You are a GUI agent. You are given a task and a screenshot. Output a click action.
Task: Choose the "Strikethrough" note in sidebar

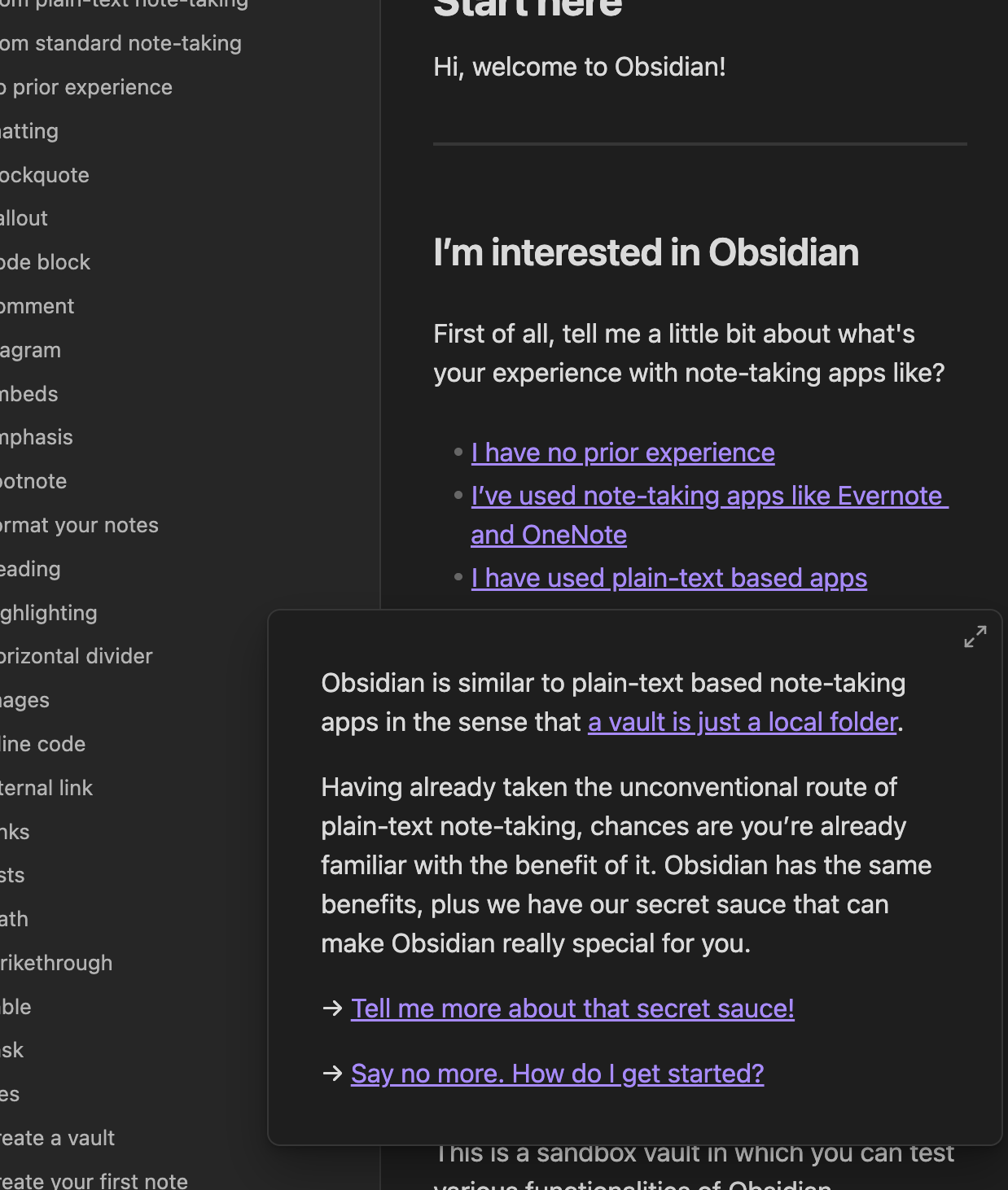click(56, 963)
